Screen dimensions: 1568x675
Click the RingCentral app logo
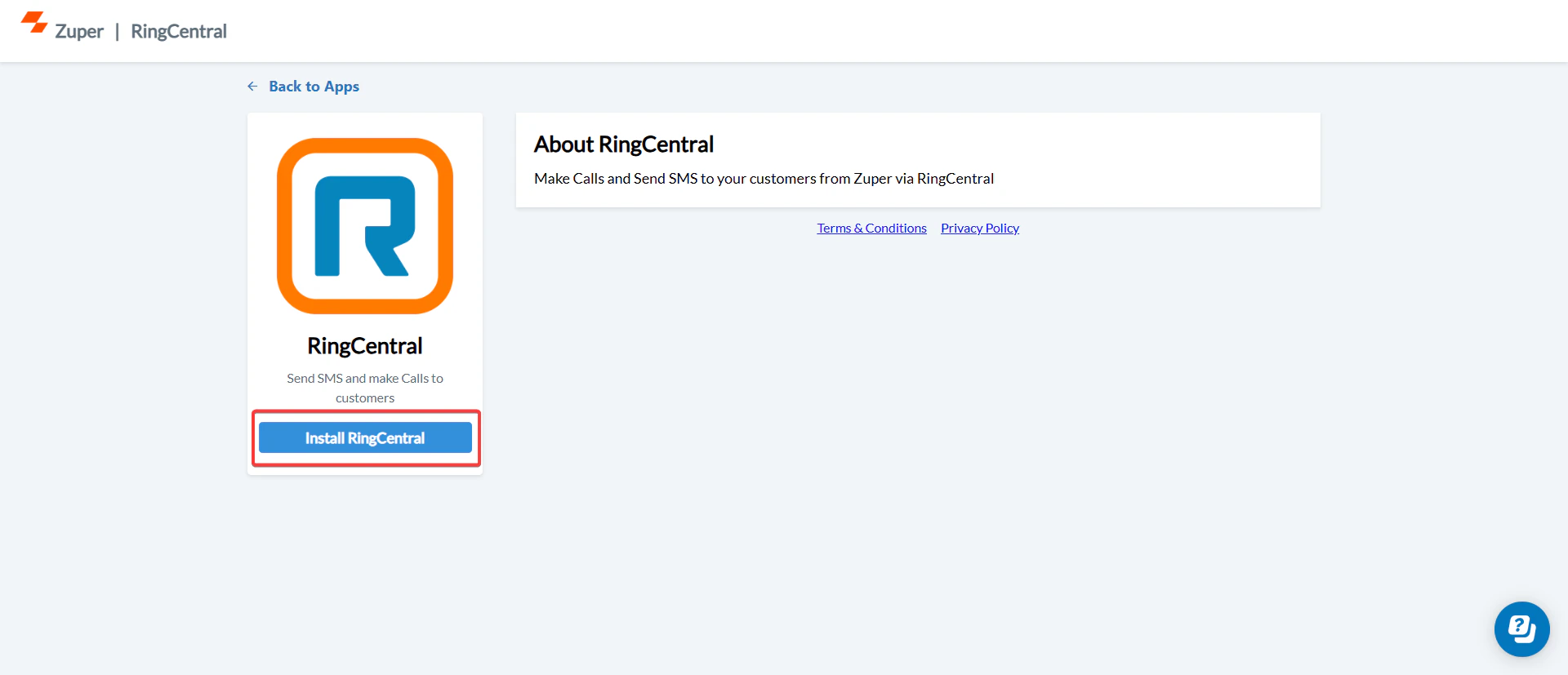[365, 226]
